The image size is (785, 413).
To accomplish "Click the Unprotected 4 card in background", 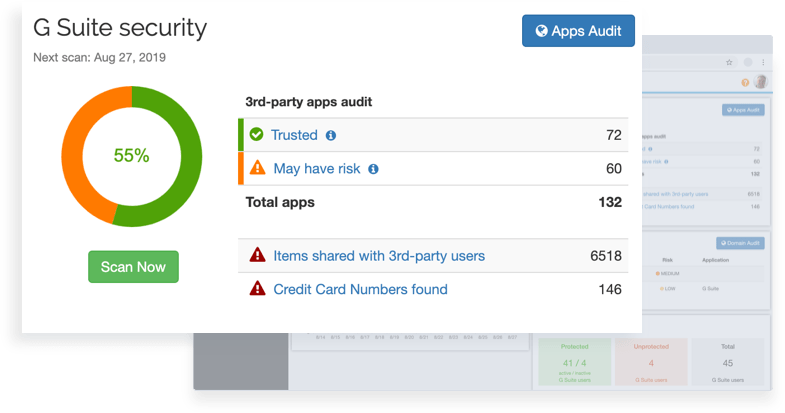I will coord(651,362).
